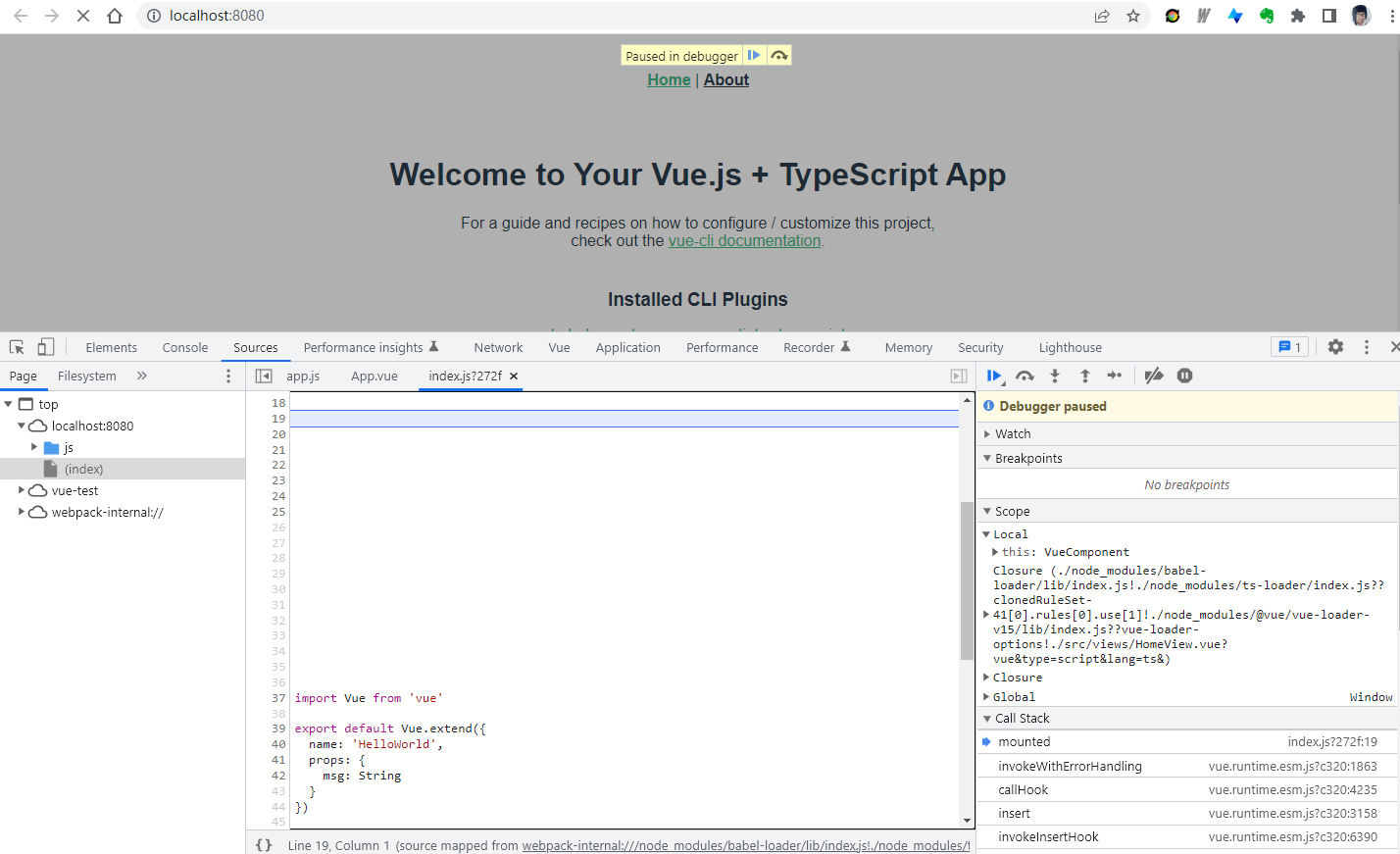The image size is (1400, 854).
Task: Toggle device toolbar emulation
Action: [45, 347]
